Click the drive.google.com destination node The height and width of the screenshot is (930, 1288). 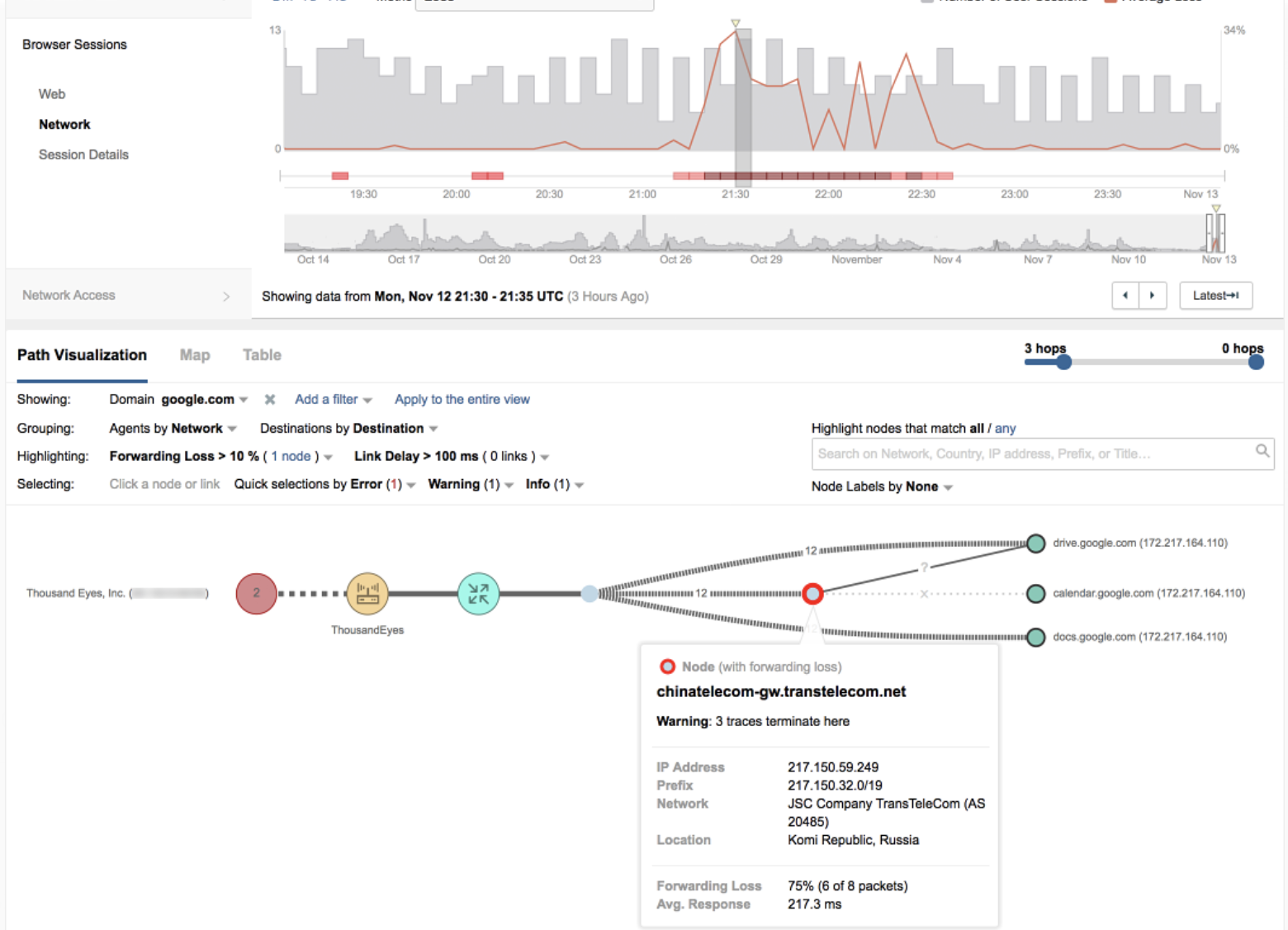point(1035,543)
